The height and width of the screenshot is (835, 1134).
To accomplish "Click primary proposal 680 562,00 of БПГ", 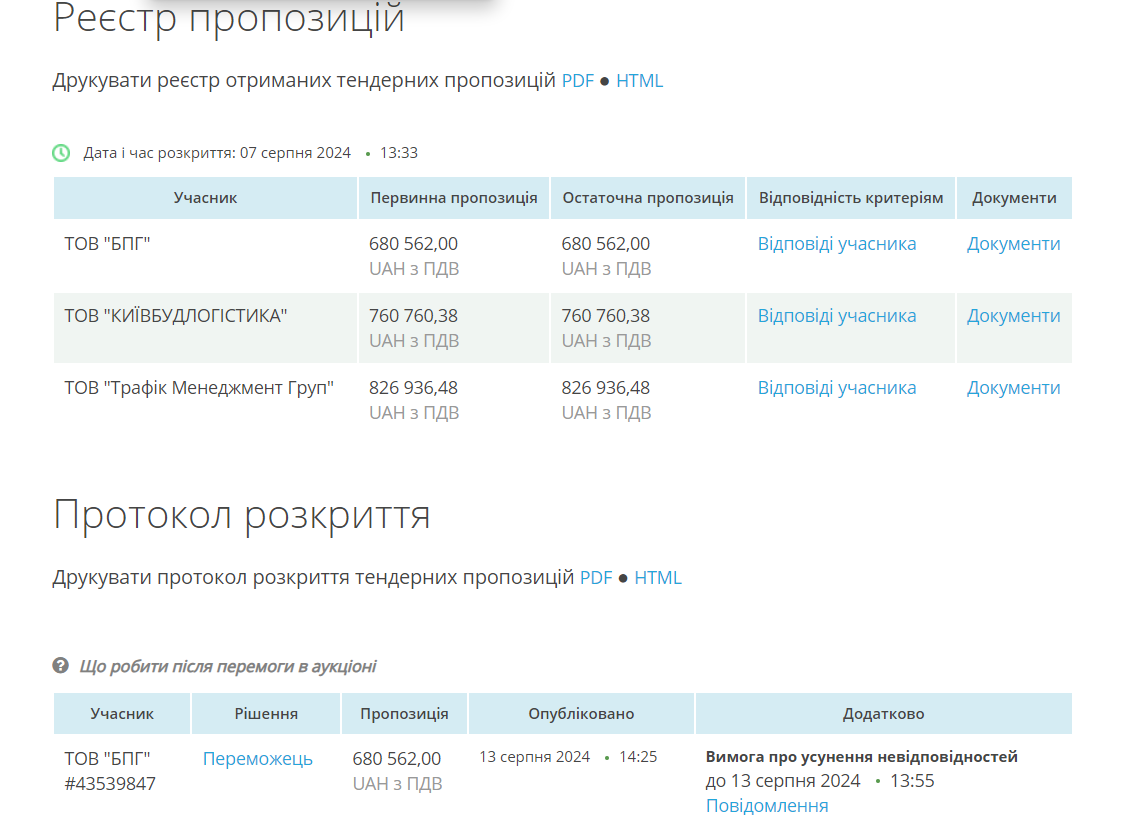I will tap(413, 244).
